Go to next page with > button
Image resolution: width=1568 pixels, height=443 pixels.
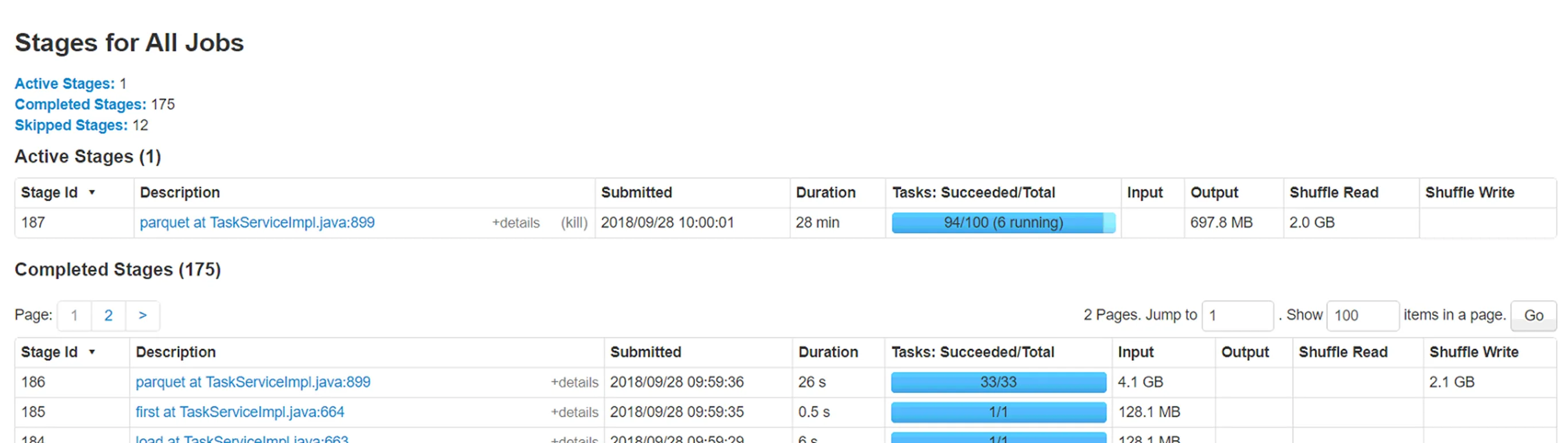pyautogui.click(x=142, y=315)
